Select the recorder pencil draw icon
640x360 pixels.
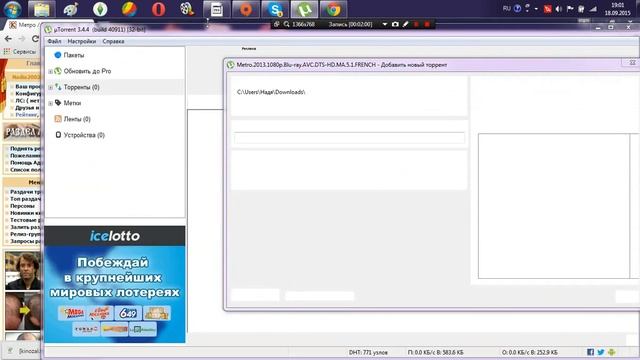[405, 24]
